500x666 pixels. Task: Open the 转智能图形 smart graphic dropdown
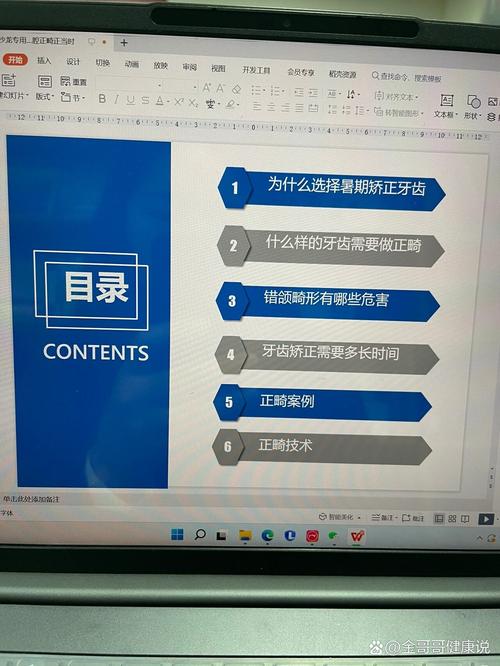(x=398, y=112)
